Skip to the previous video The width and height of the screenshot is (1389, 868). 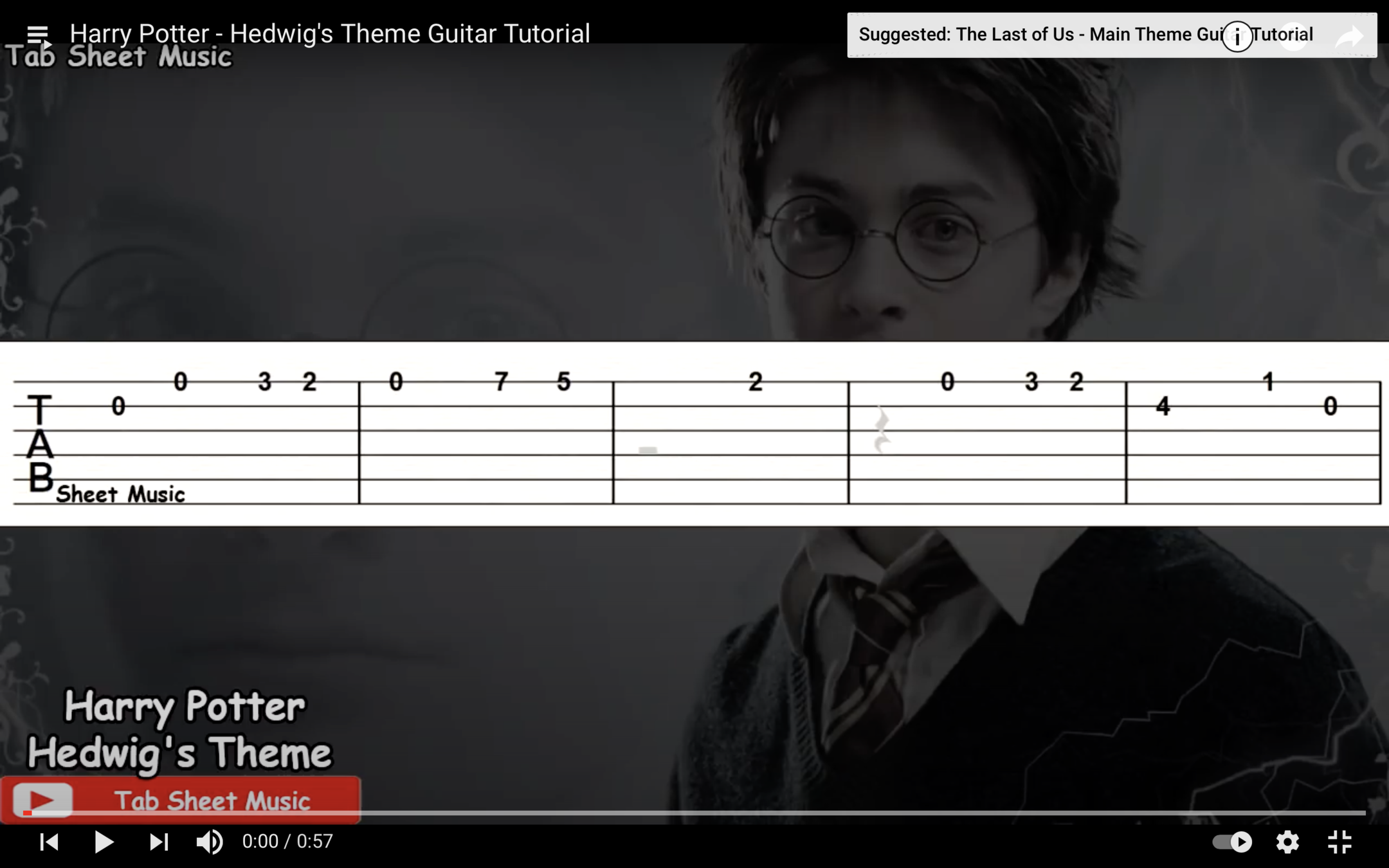click(50, 842)
